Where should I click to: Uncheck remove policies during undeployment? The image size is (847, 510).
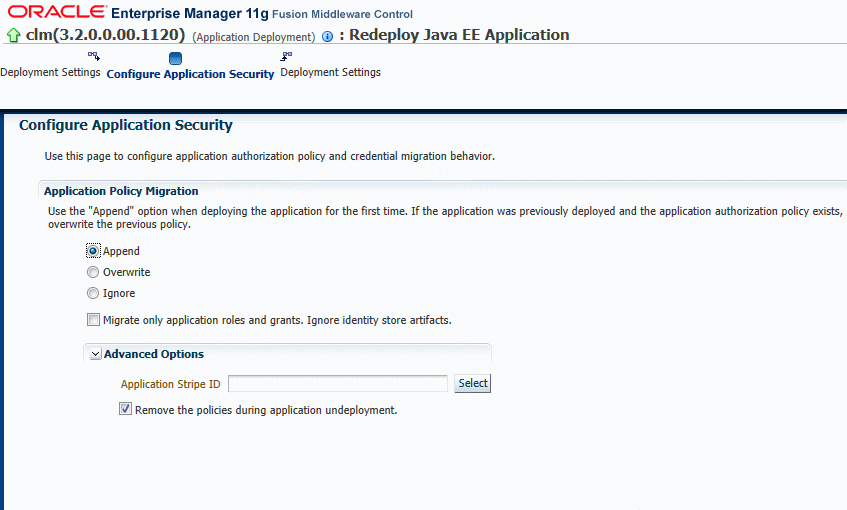click(125, 409)
